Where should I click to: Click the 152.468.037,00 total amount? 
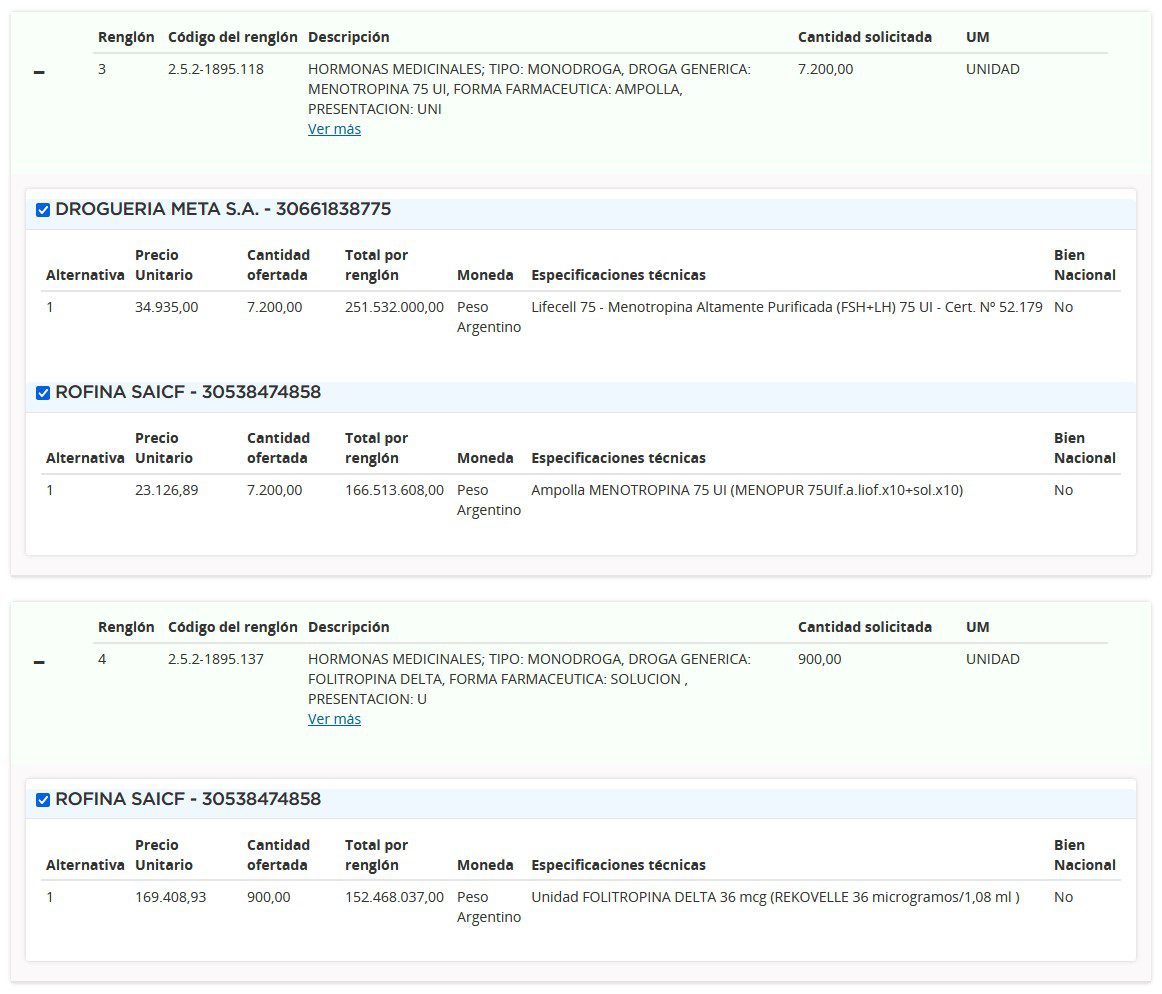[394, 897]
